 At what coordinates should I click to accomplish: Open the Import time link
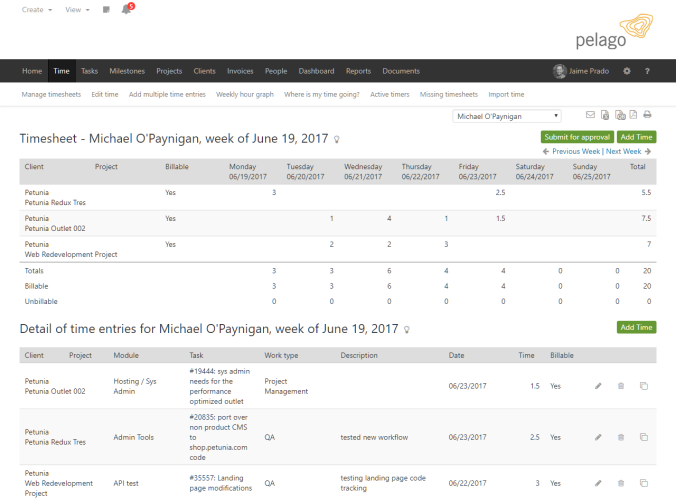click(506, 94)
